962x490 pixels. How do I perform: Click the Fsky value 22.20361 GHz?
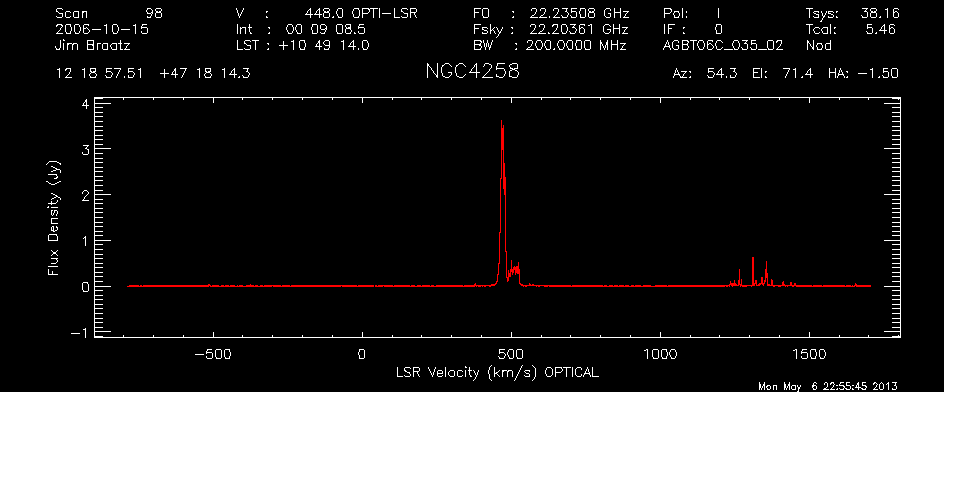click(x=579, y=29)
